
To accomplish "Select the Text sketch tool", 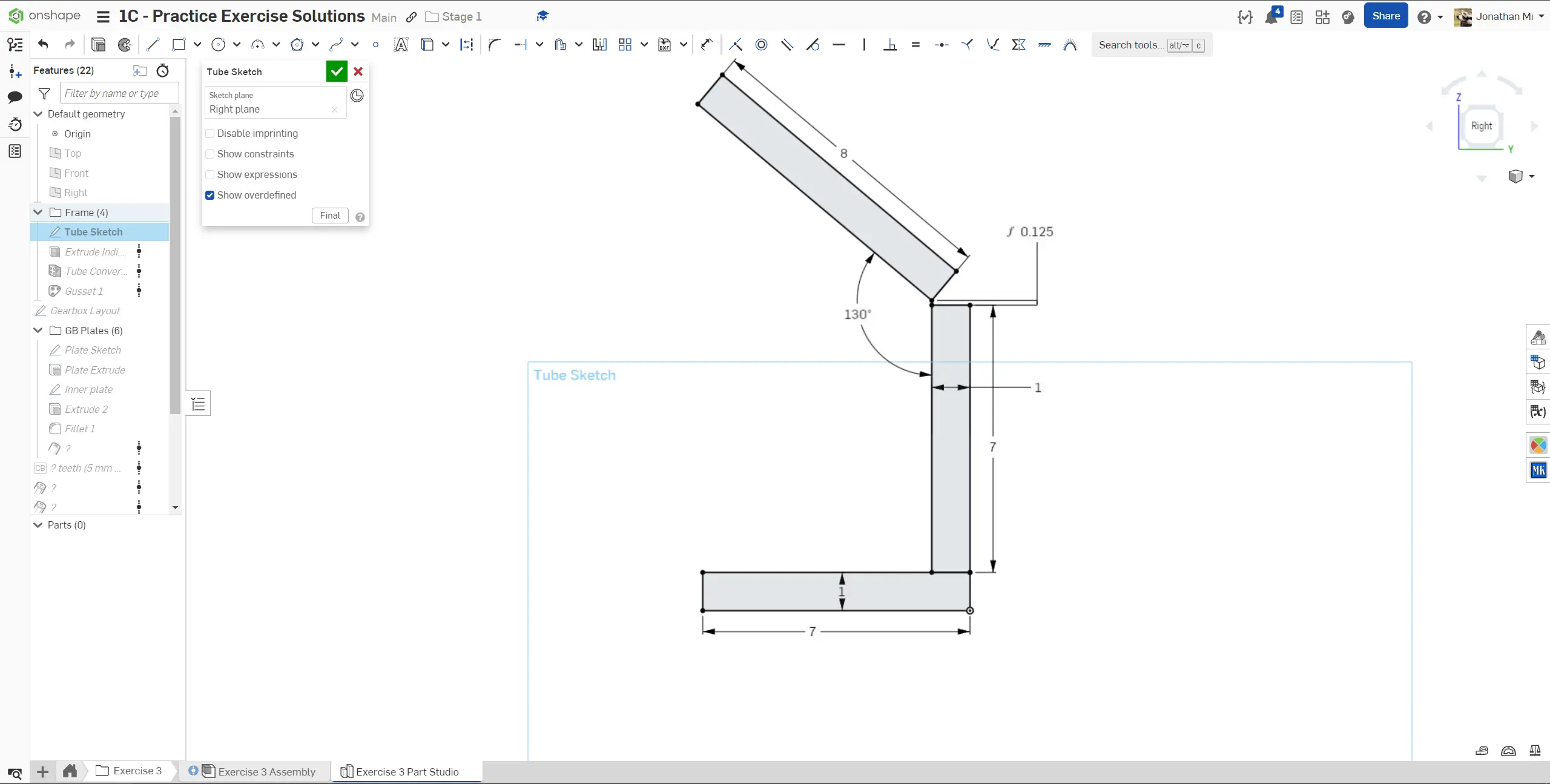I will pyautogui.click(x=401, y=45).
